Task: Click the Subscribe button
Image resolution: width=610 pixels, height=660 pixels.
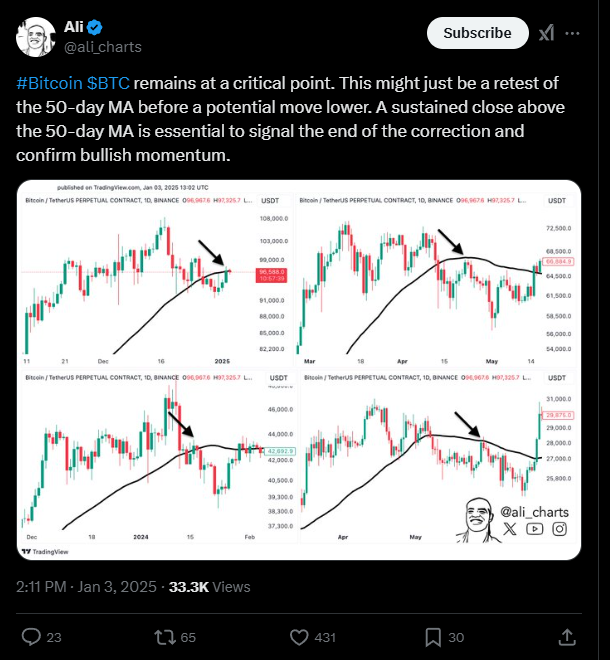Action: click(x=477, y=33)
